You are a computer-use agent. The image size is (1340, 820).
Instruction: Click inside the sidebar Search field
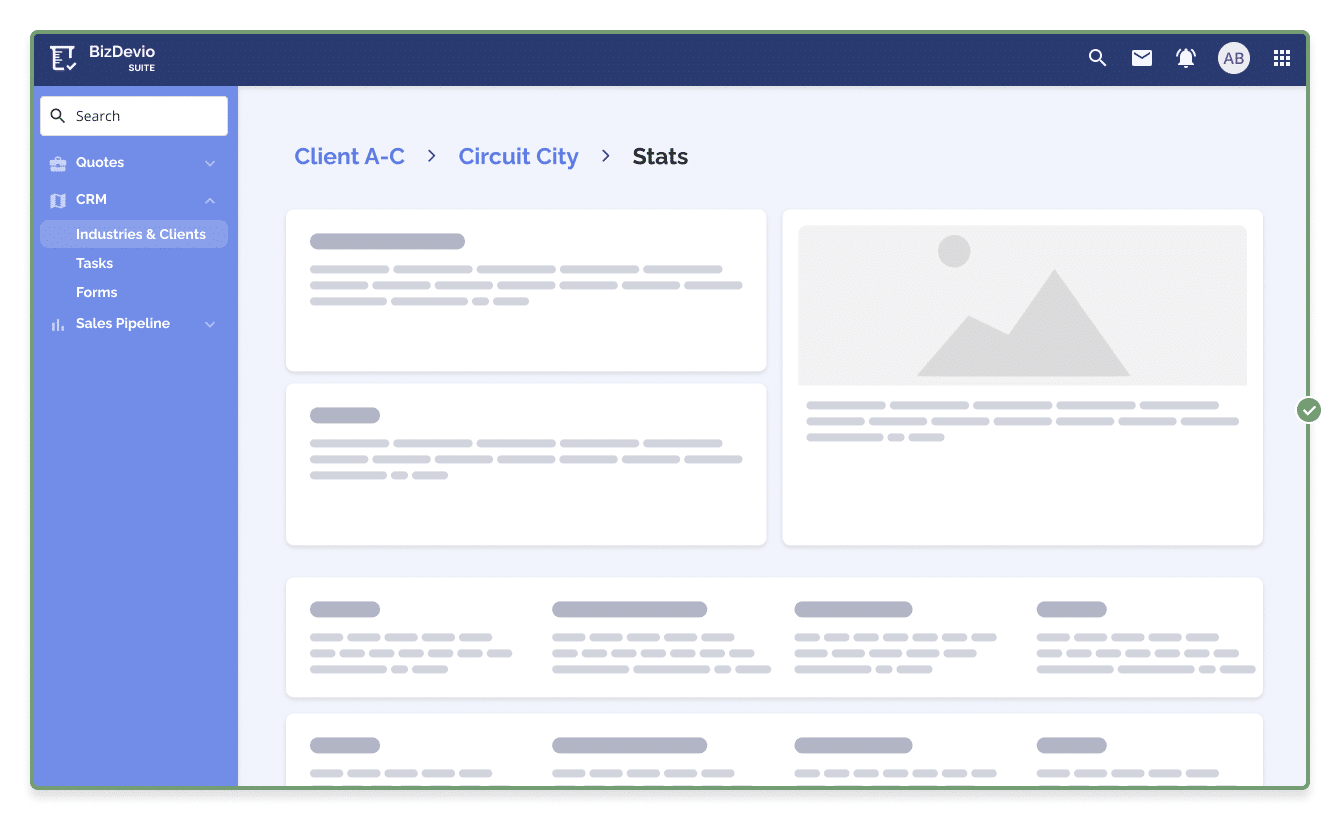133,115
